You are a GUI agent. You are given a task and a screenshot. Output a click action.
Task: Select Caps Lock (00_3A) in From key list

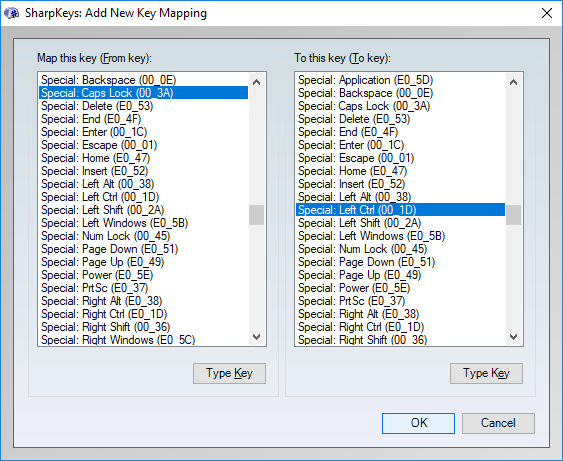click(x=143, y=93)
